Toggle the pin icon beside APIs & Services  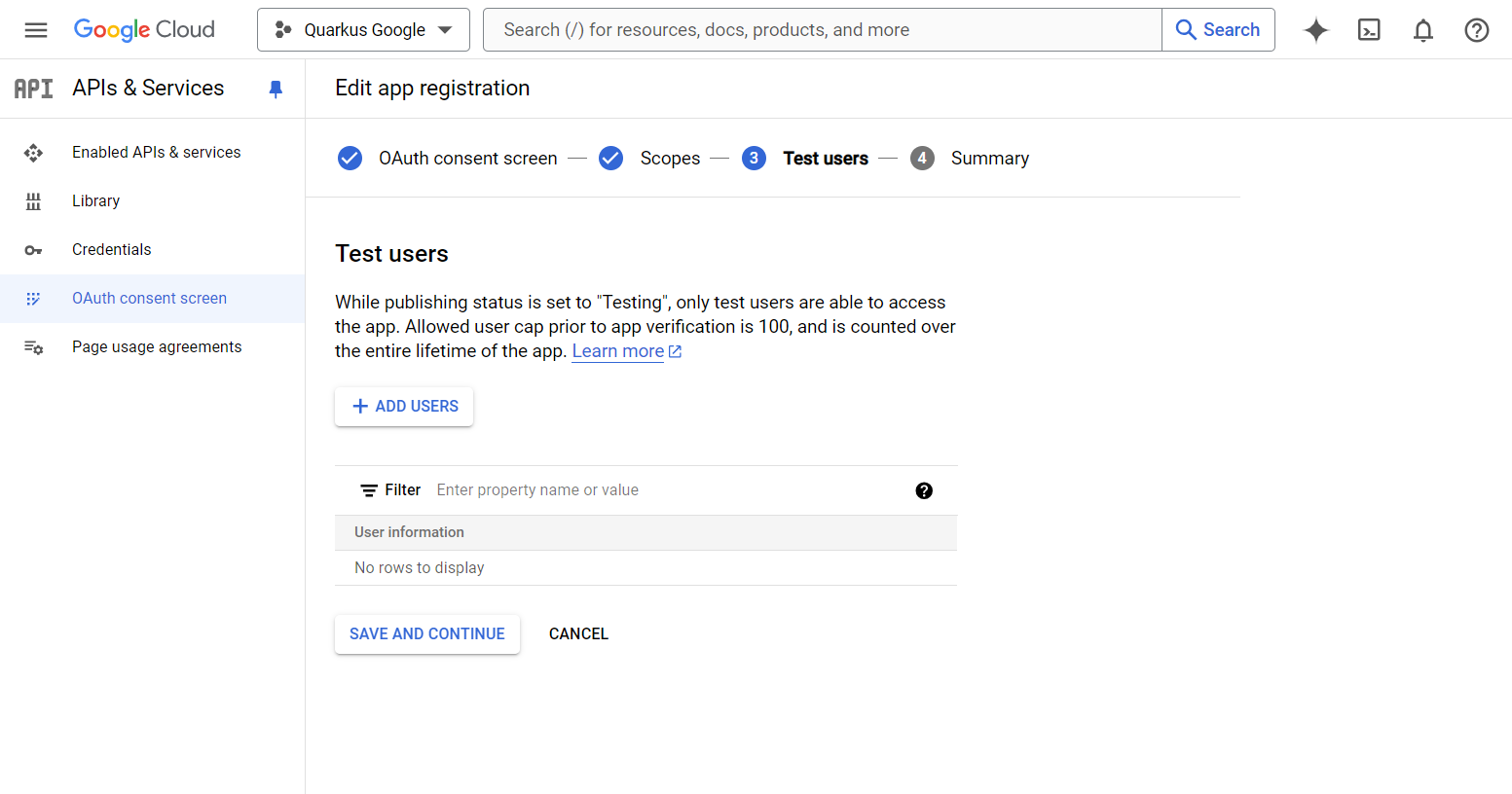[x=276, y=90]
